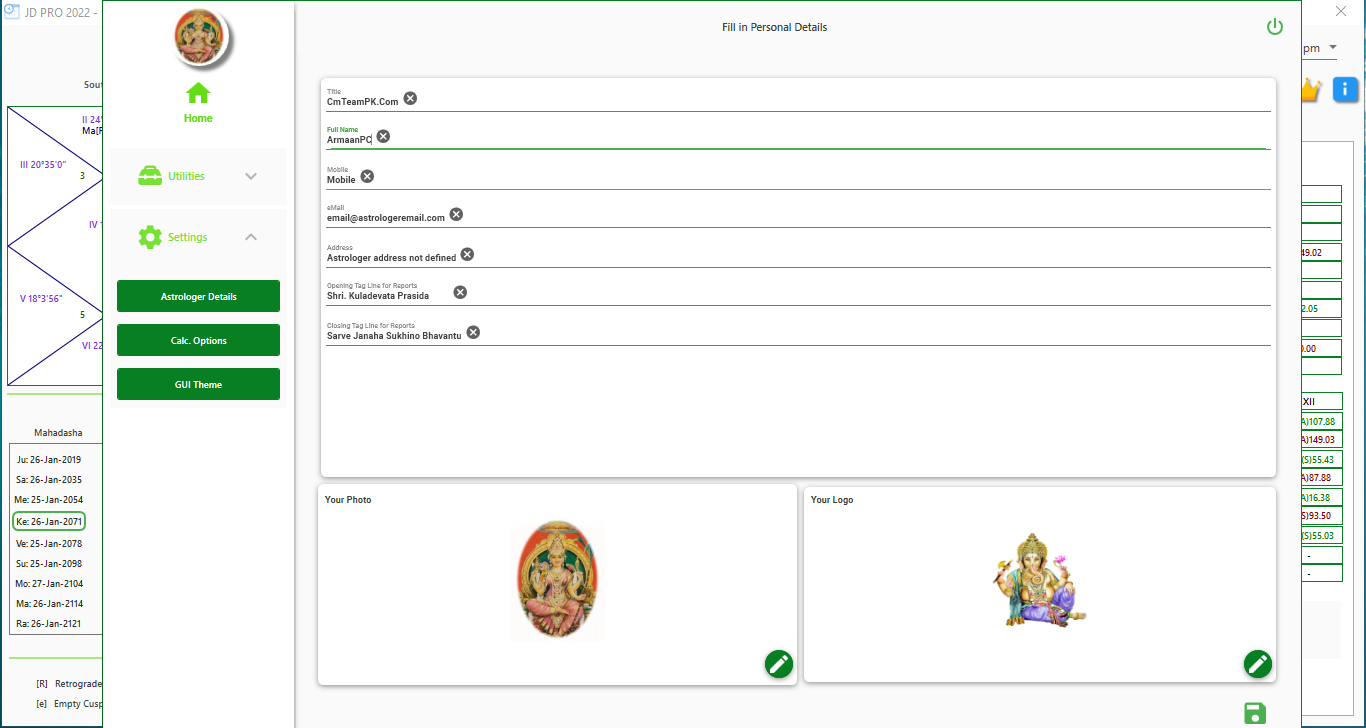Image resolution: width=1366 pixels, height=728 pixels.
Task: Clear the Opening Tag Line field
Action: [460, 292]
